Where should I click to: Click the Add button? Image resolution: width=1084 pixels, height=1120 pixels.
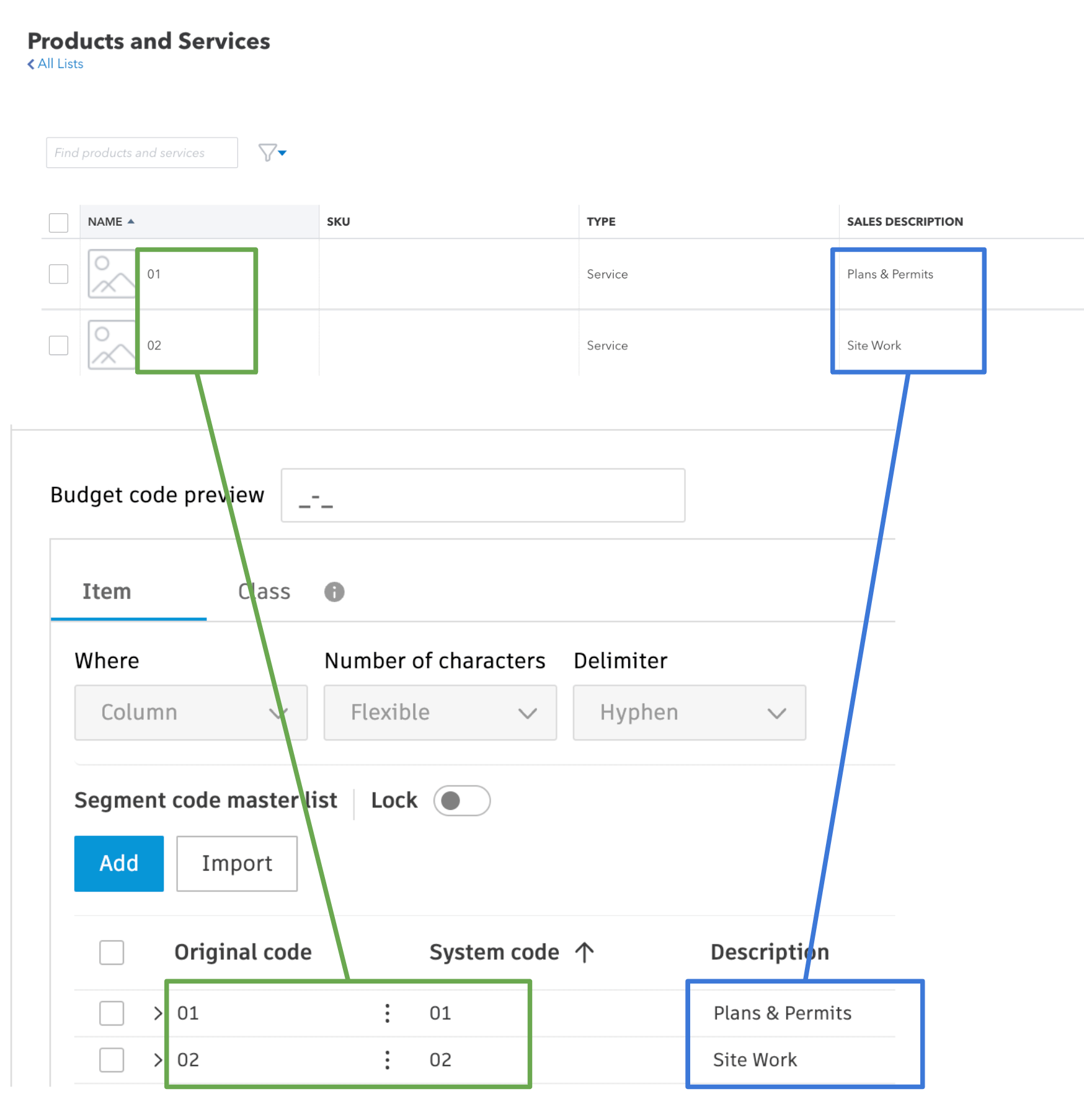pyautogui.click(x=118, y=863)
